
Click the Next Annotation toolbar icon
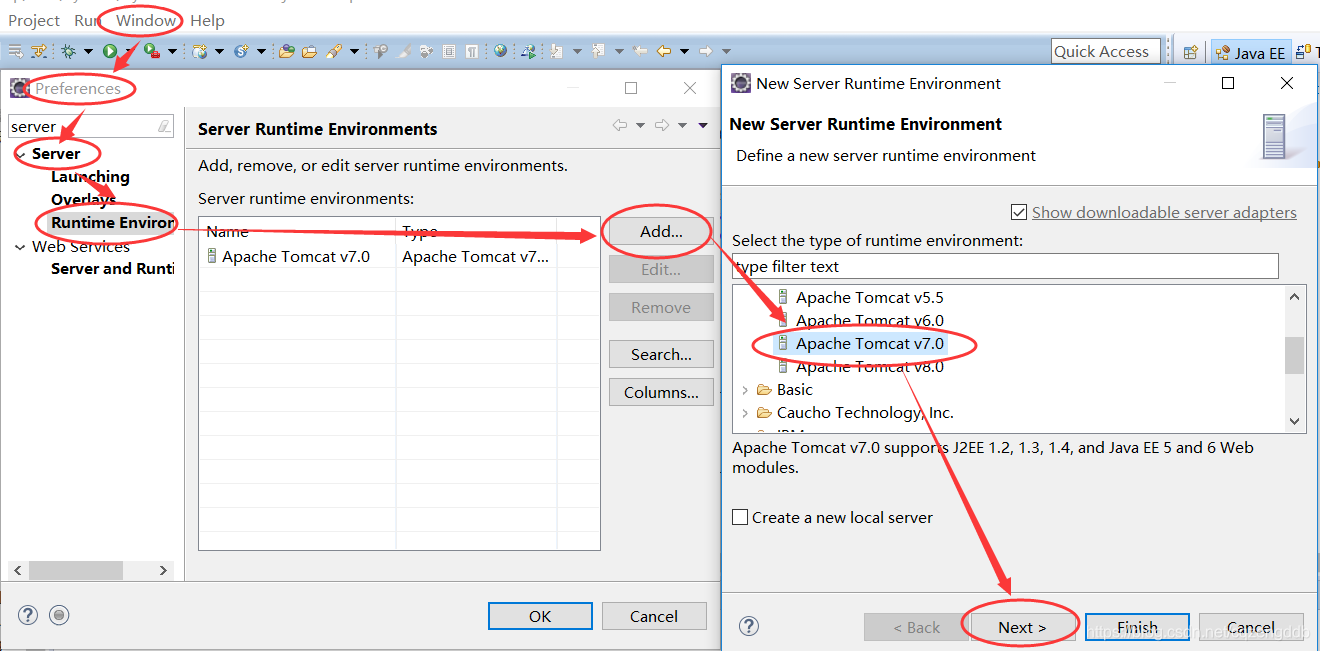click(555, 51)
